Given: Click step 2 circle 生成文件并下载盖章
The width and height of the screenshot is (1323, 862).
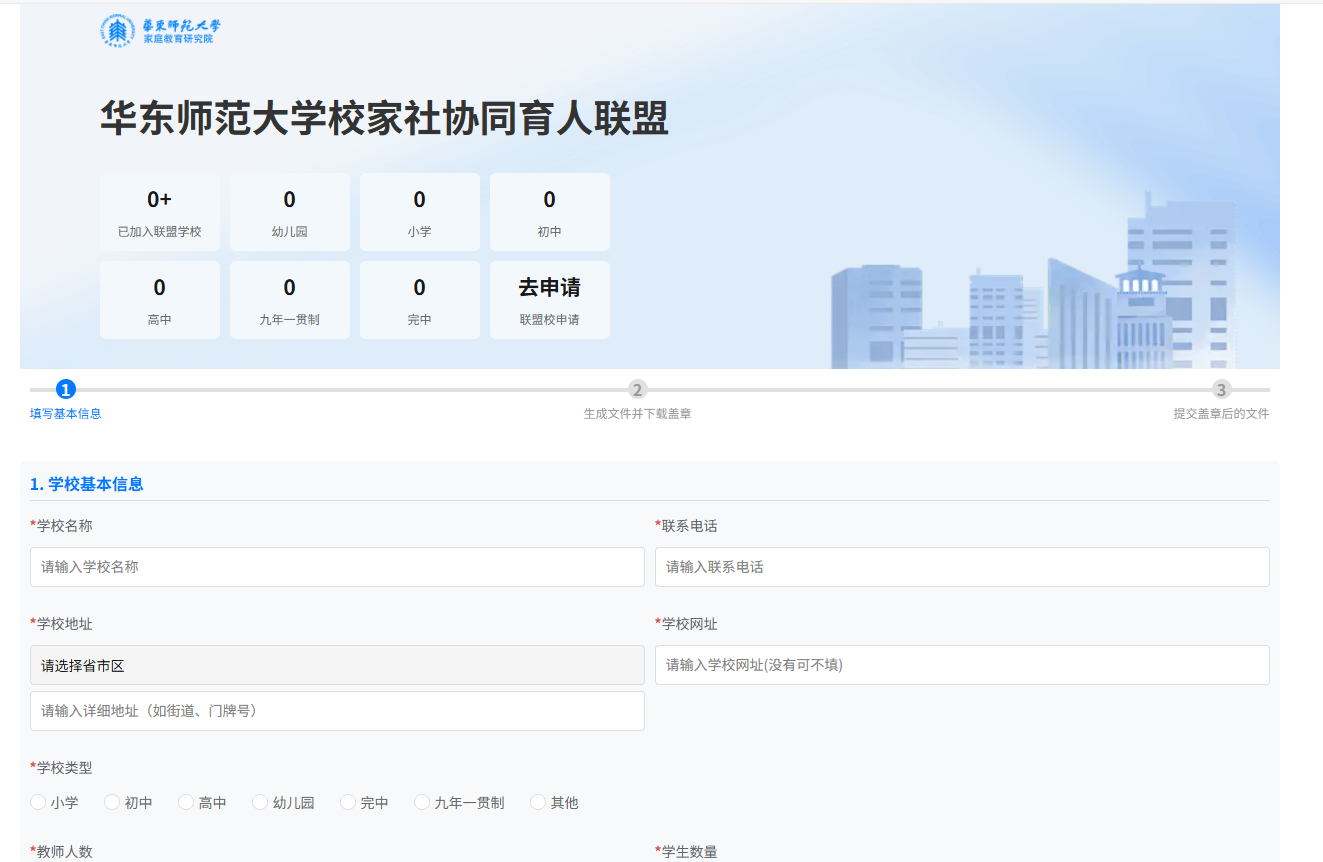Looking at the screenshot, I should tap(637, 390).
